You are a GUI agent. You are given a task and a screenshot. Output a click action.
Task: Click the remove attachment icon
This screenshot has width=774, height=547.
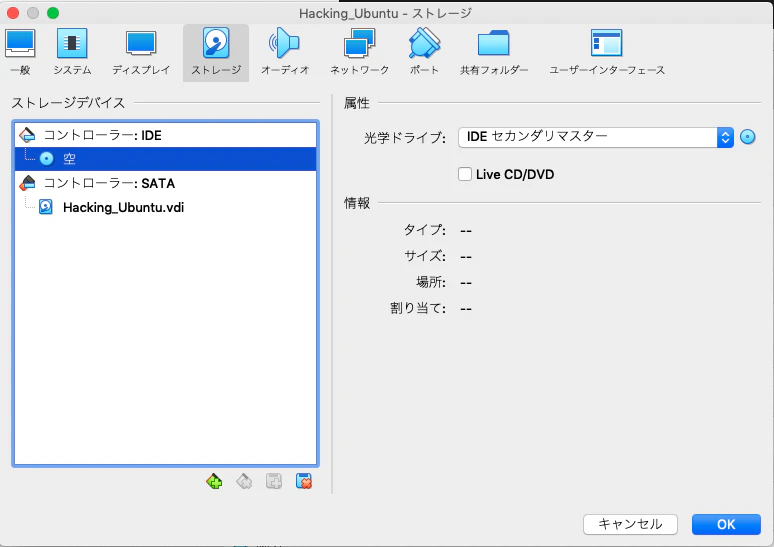(304, 481)
